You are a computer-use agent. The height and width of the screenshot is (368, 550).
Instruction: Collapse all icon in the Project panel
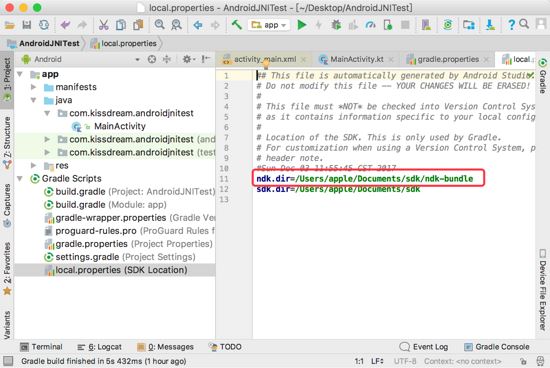pos(167,59)
